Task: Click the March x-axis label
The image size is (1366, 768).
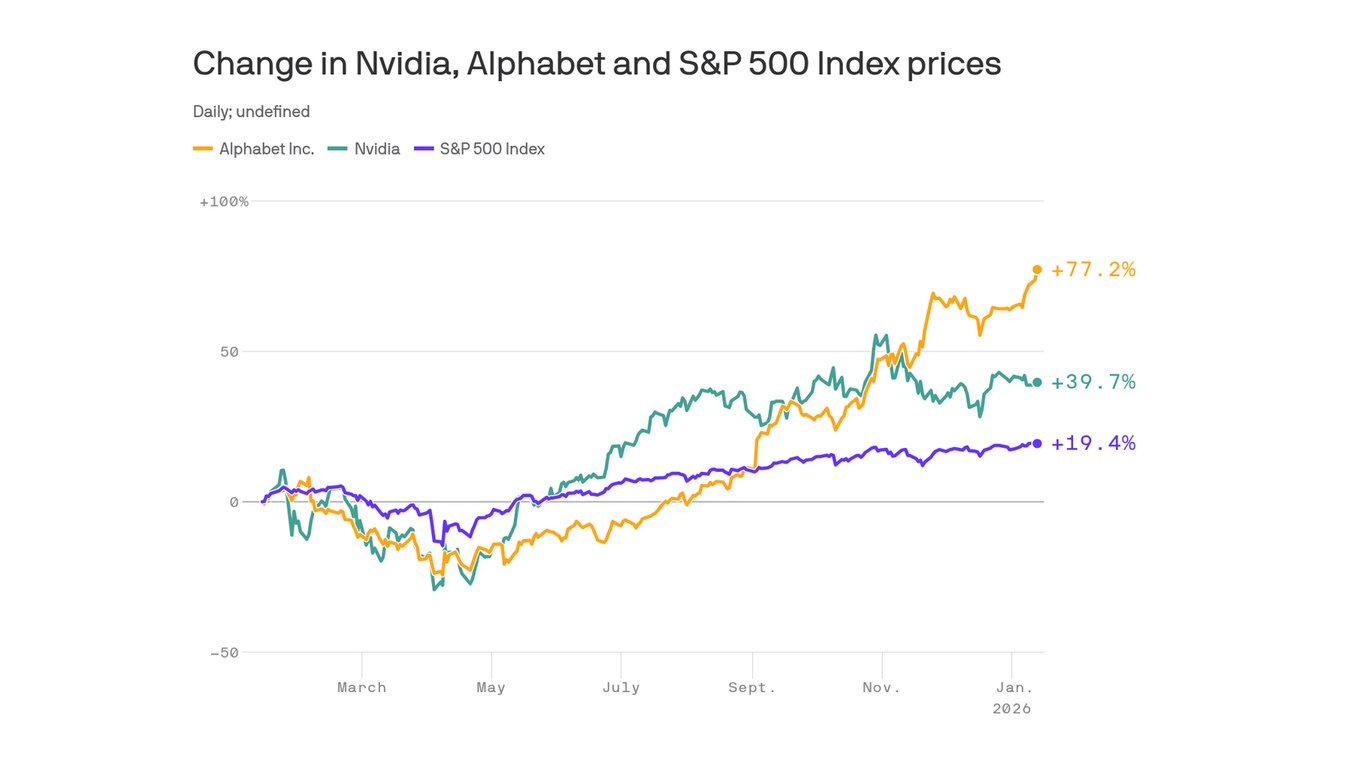Action: tap(361, 688)
